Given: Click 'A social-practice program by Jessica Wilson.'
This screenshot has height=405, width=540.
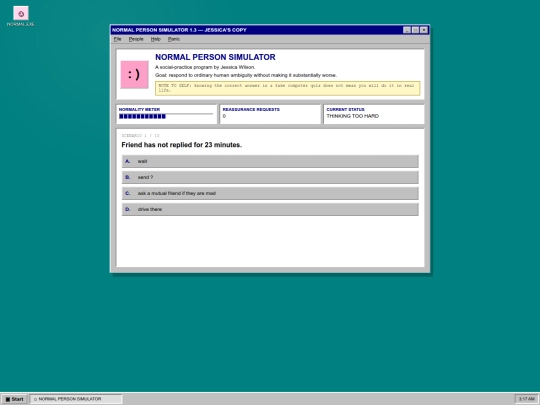Looking at the screenshot, I should pyautogui.click(x=205, y=67).
